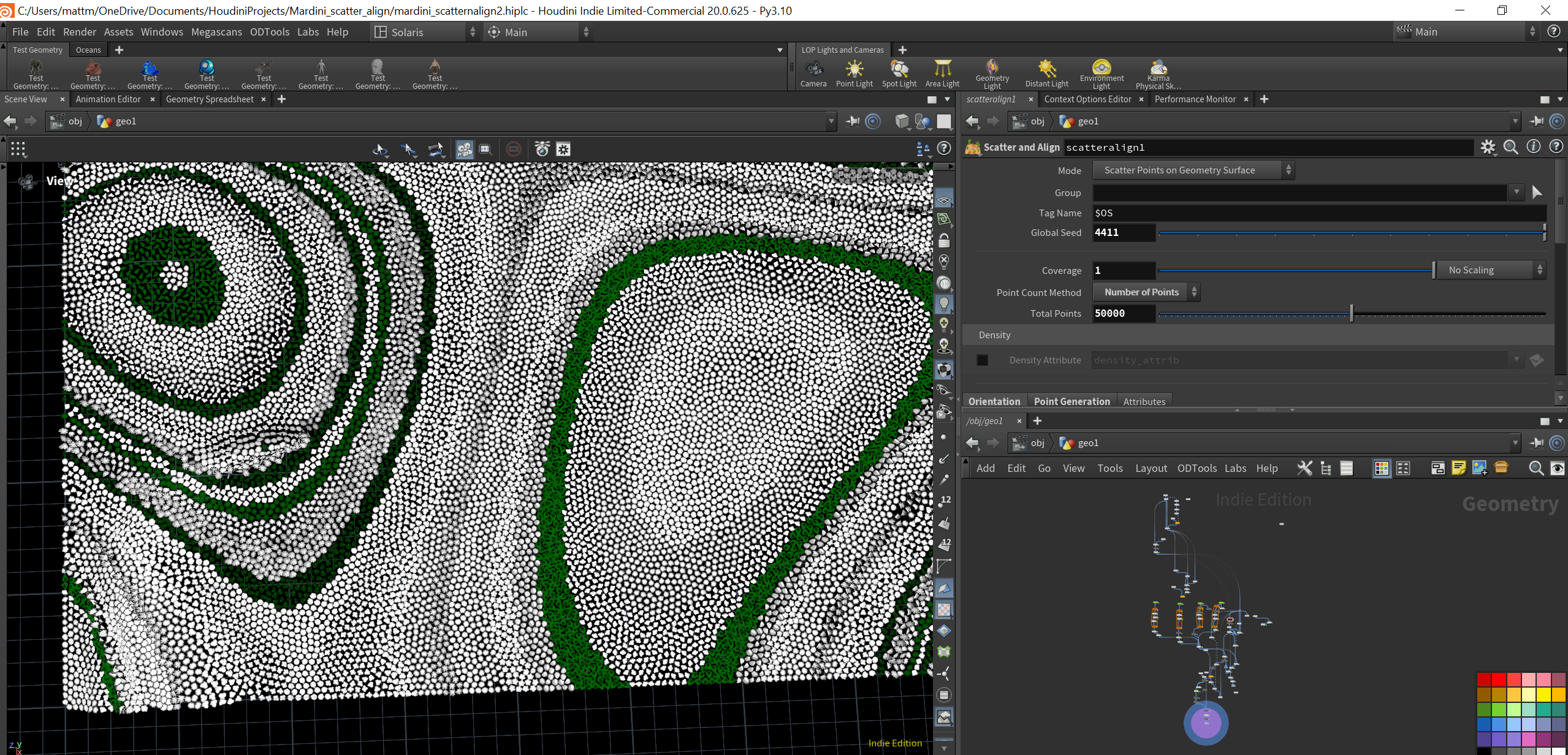Viewport: 1568px width, 755px height.
Task: Add a Camera from the shelf
Action: [x=813, y=74]
